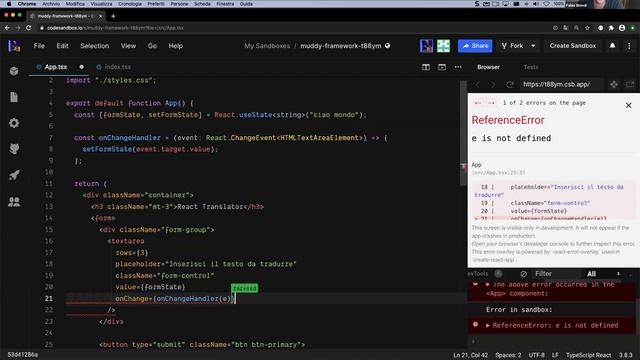
Task: Click the preview window toggle icon
Action: (442, 67)
